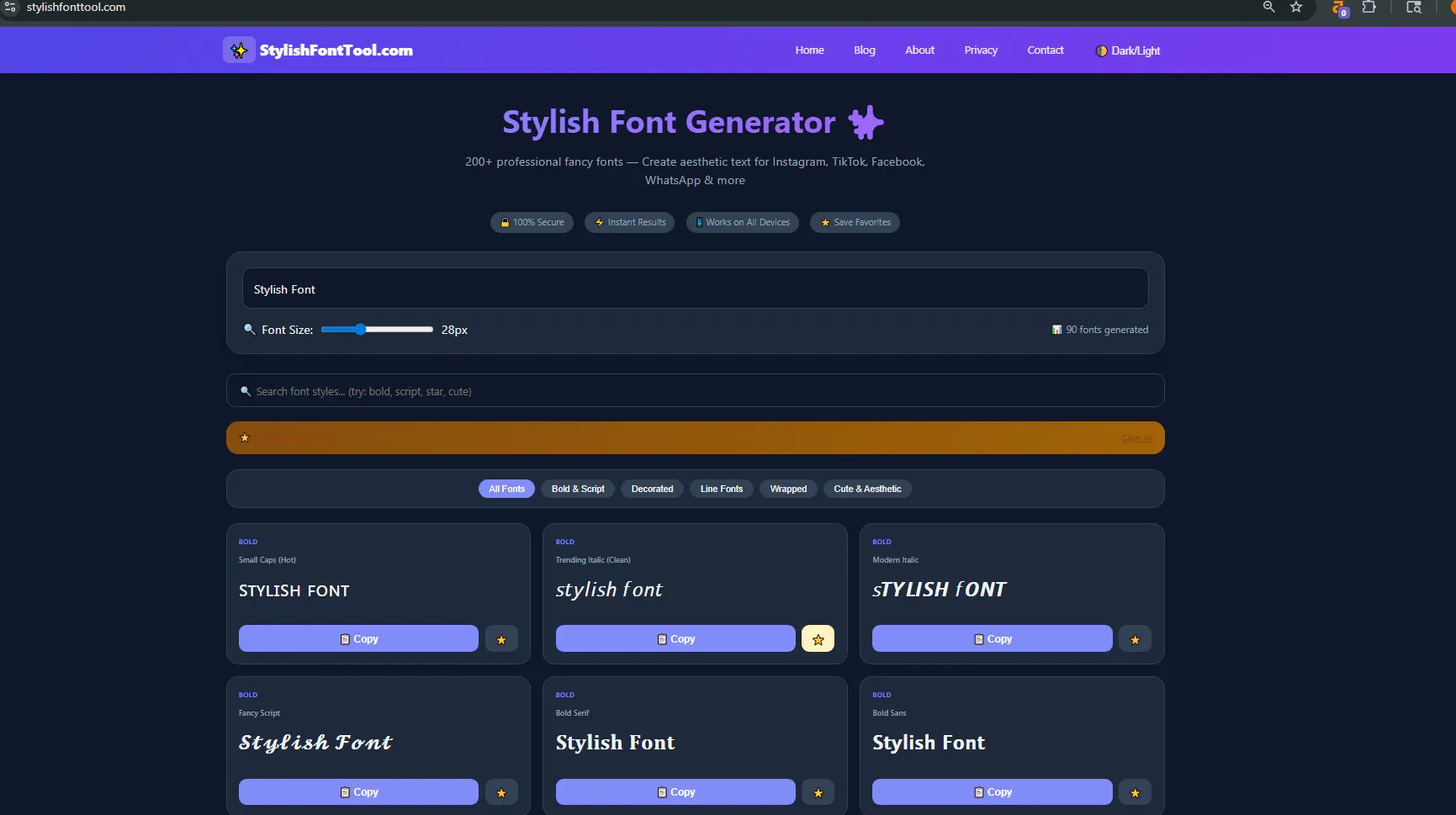Click the Modern Italic preview text
This screenshot has height=815, width=1456.
(x=939, y=590)
